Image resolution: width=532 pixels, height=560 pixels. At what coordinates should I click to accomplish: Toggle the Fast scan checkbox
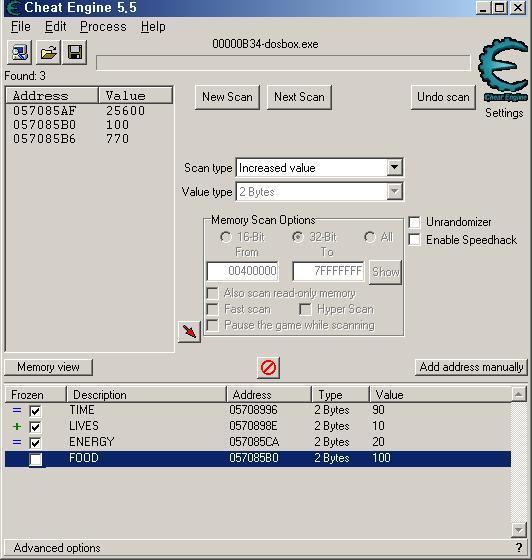pos(212,309)
